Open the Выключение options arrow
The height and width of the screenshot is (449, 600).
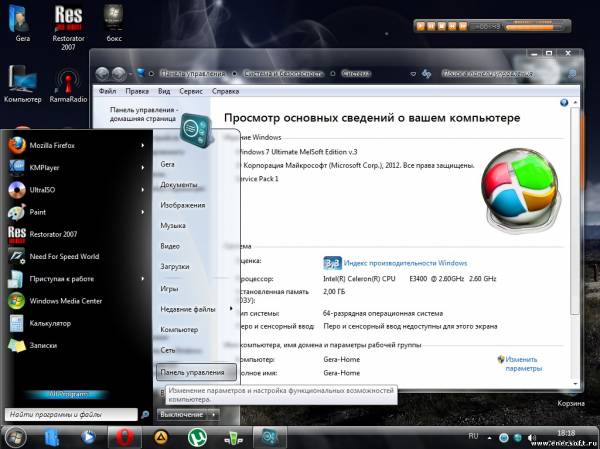point(214,415)
